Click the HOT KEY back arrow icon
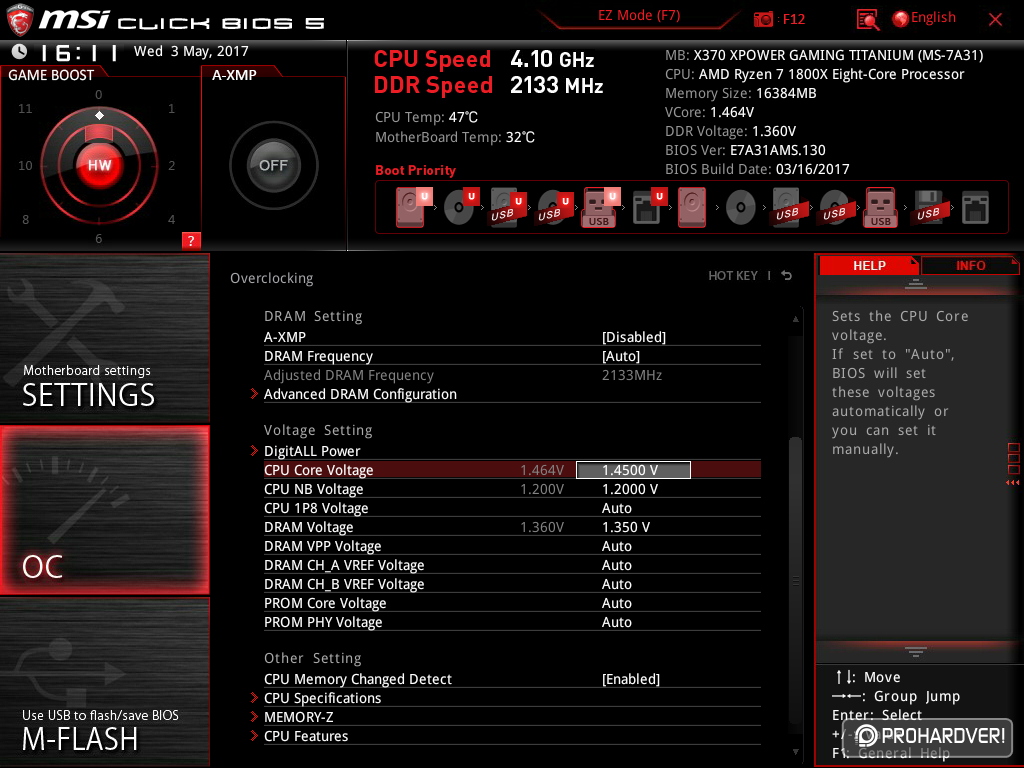The image size is (1024, 768). 787,276
